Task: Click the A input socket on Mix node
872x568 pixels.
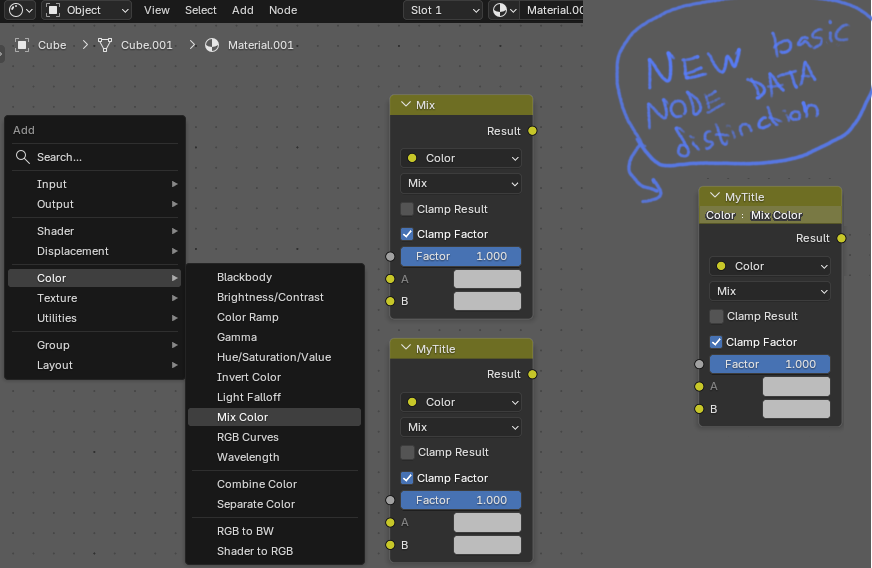Action: [x=390, y=279]
